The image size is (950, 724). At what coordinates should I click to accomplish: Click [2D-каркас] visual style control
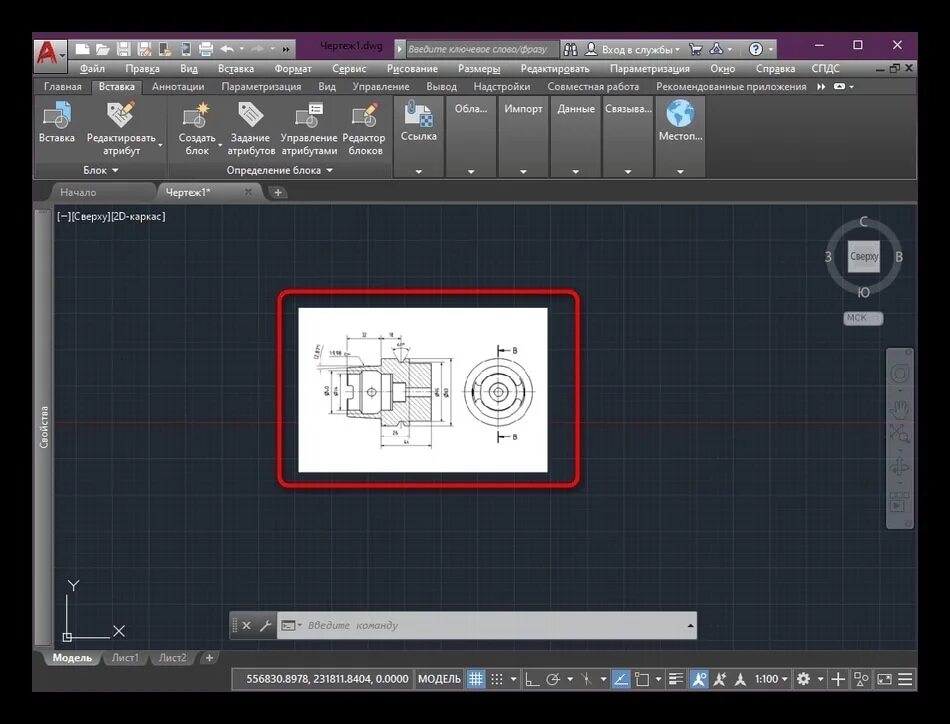pos(138,216)
